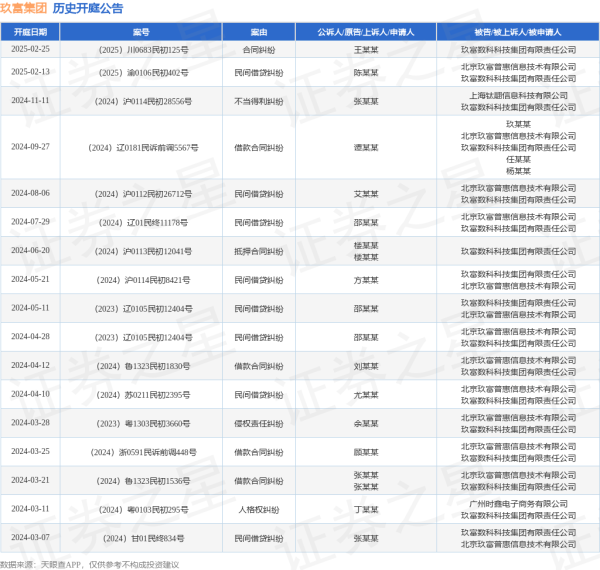600x570 pixels.
Task: Click the date cell 2025-02-13
Action: [30, 72]
